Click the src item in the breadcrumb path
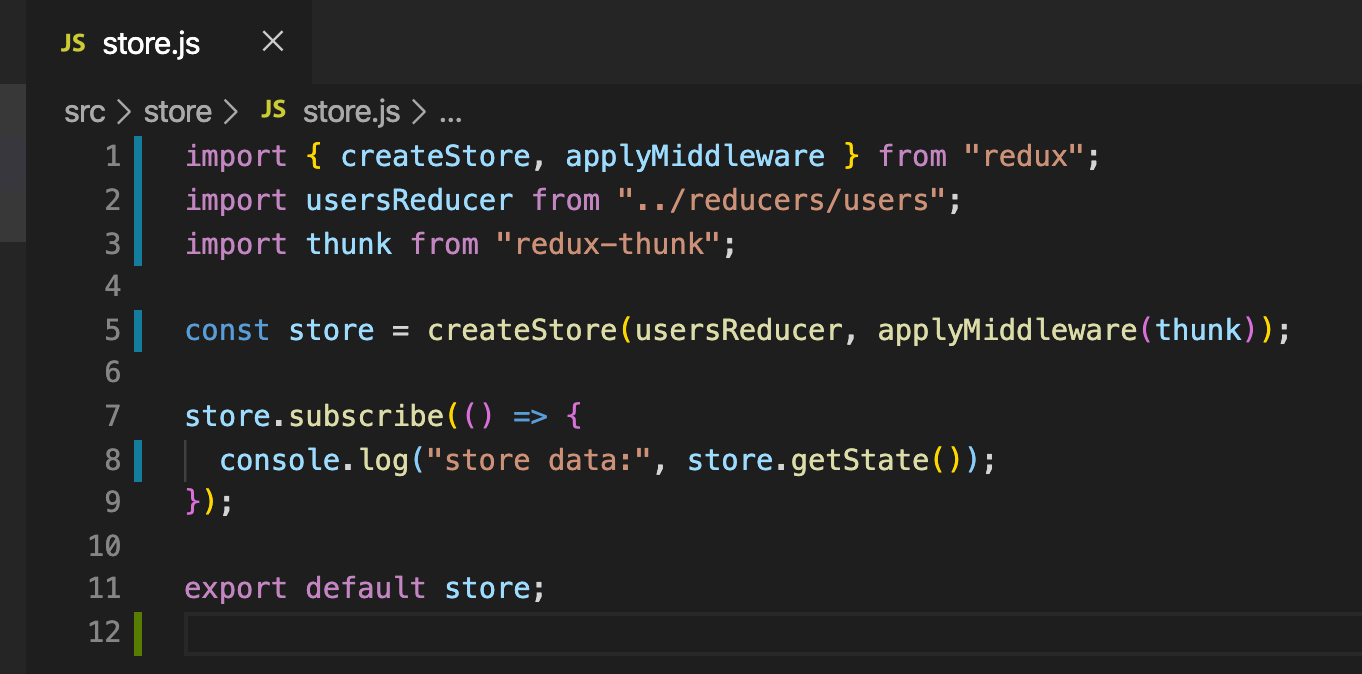 coord(84,111)
